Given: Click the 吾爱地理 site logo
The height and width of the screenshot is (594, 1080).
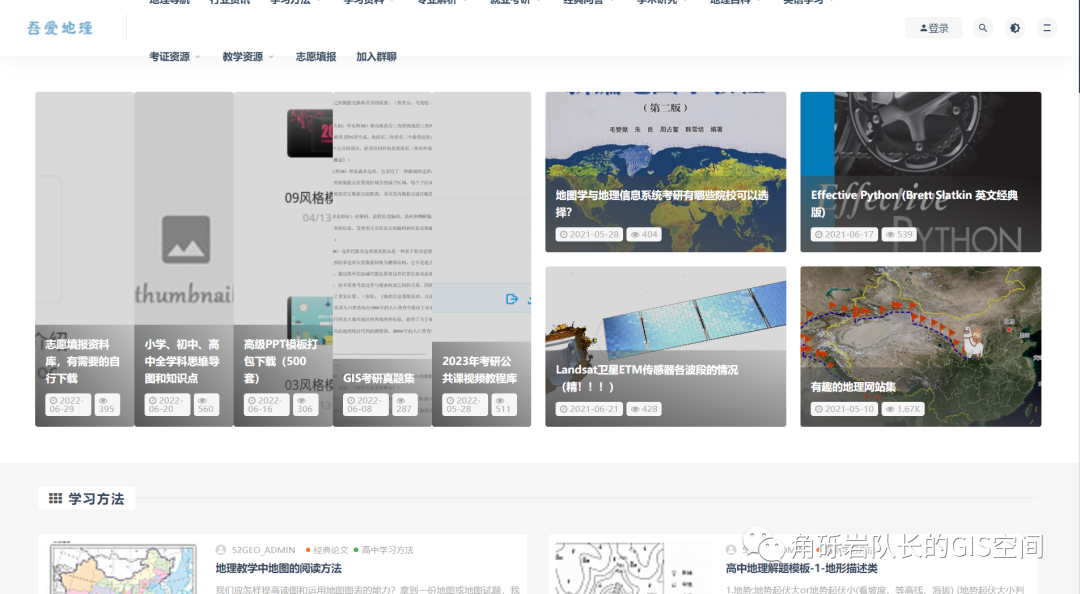Looking at the screenshot, I should tap(59, 28).
